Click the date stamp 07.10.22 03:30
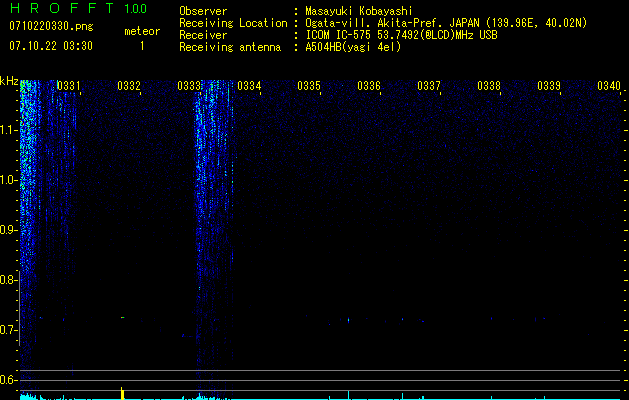This screenshot has height=400, width=629. point(51,46)
